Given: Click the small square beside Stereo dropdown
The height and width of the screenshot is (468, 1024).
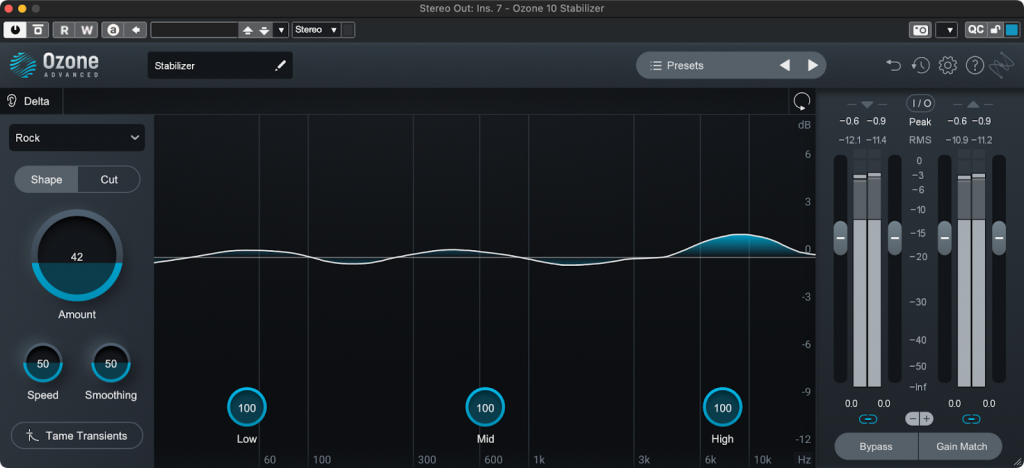Looking at the screenshot, I should pos(349,29).
